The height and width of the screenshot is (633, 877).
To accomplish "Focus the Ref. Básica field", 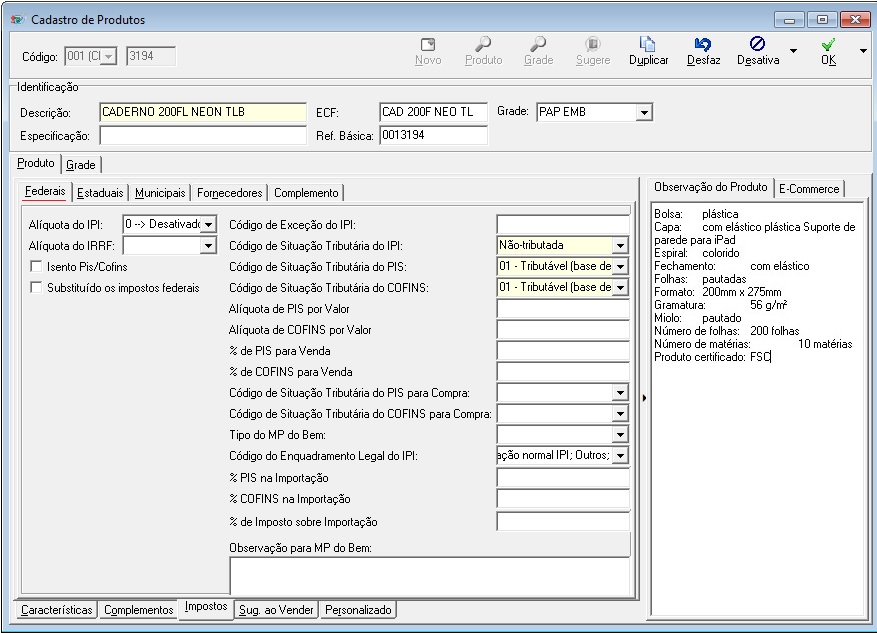I will [x=433, y=135].
